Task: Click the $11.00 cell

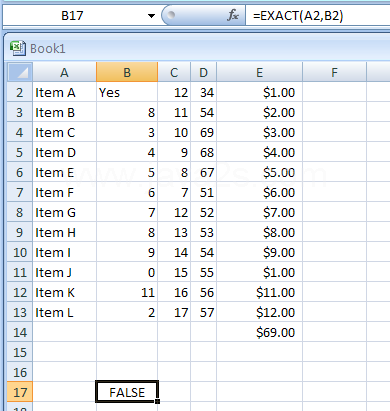Action: click(259, 292)
